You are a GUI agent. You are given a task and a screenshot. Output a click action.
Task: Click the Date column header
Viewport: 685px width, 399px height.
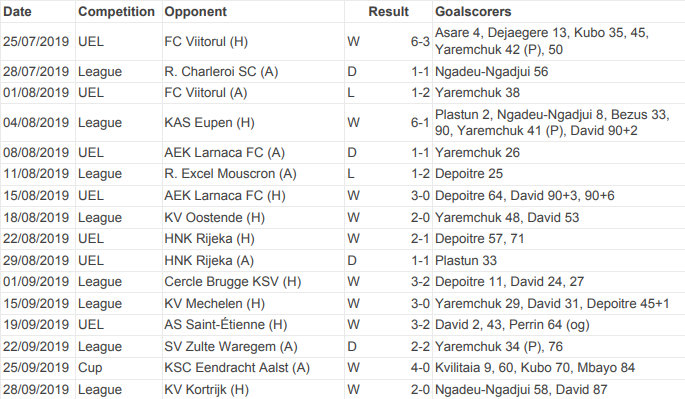click(17, 11)
